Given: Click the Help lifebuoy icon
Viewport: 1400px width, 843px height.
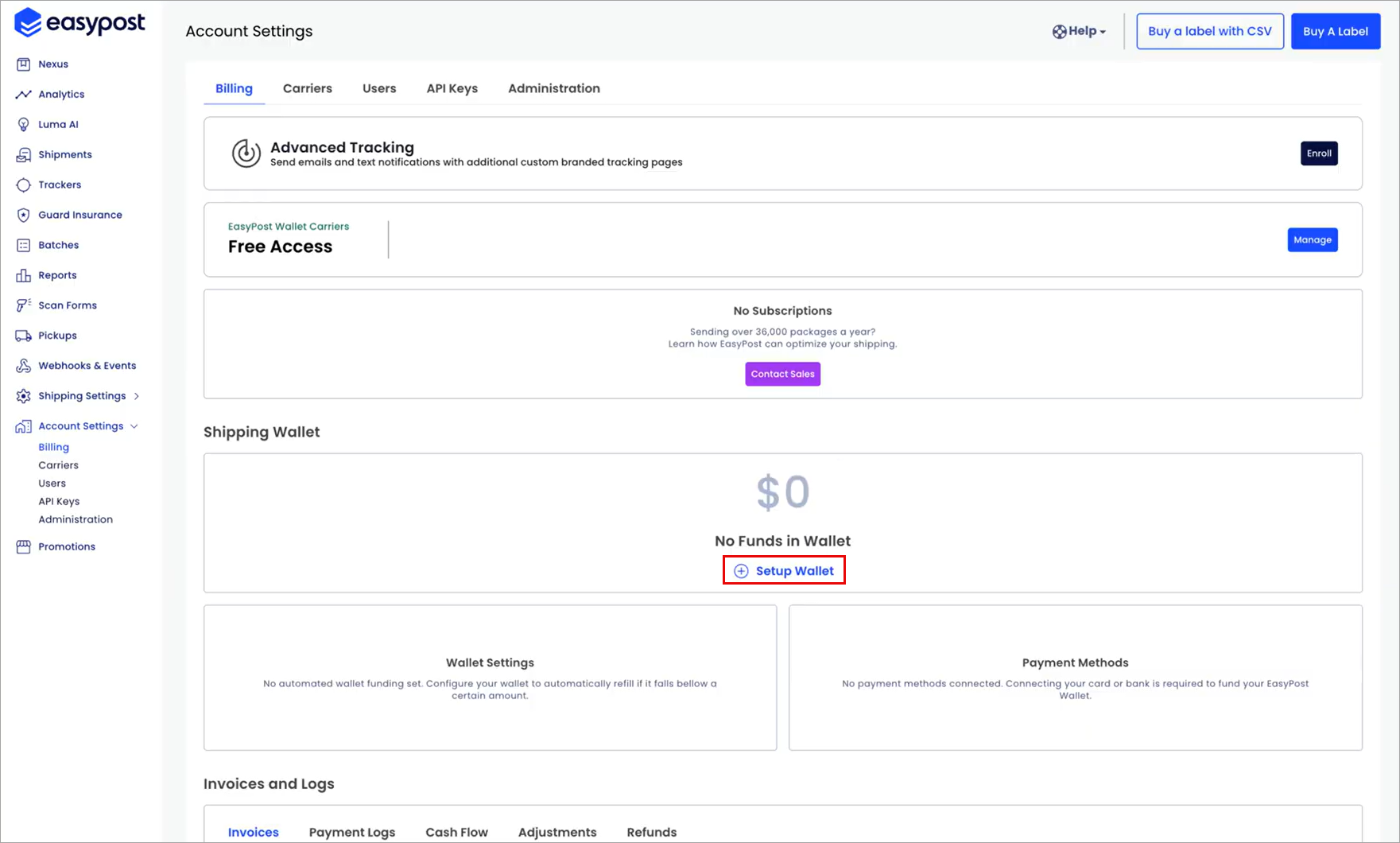Looking at the screenshot, I should tap(1060, 32).
